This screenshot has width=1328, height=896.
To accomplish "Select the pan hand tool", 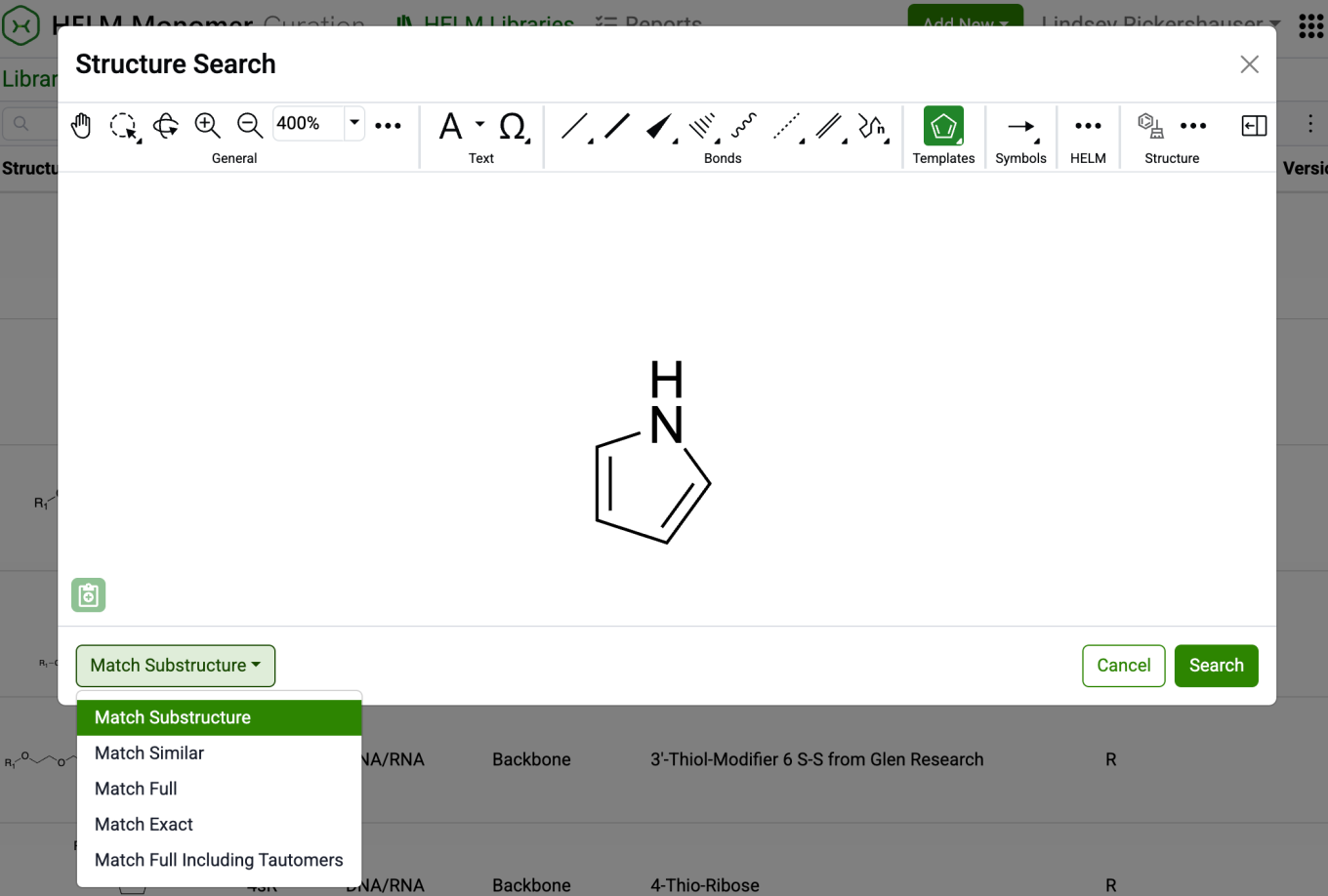I will point(81,125).
